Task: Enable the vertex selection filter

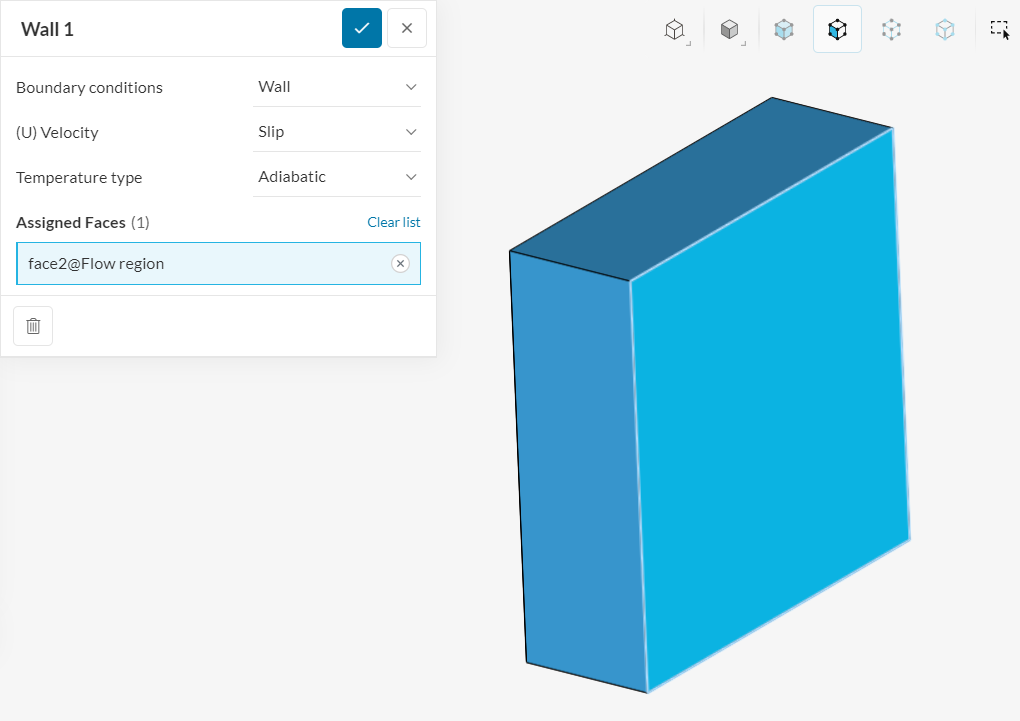Action: tap(944, 29)
